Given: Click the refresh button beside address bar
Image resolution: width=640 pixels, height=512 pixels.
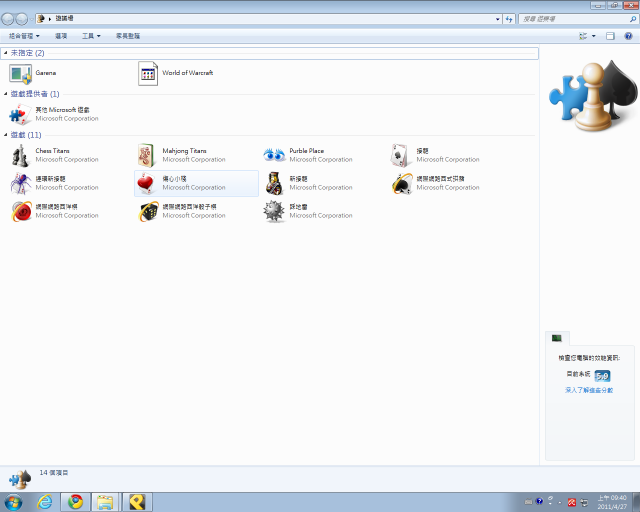Looking at the screenshot, I should coord(509,19).
